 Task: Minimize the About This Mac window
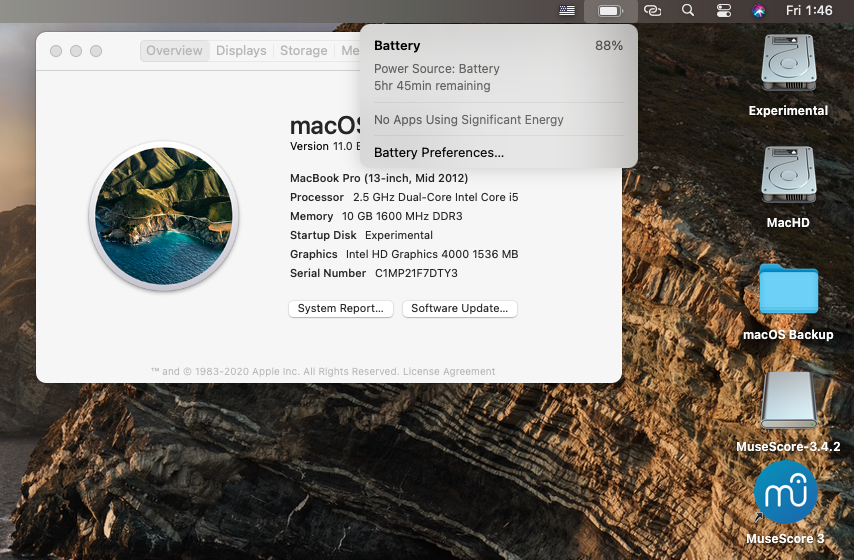pyautogui.click(x=76, y=51)
